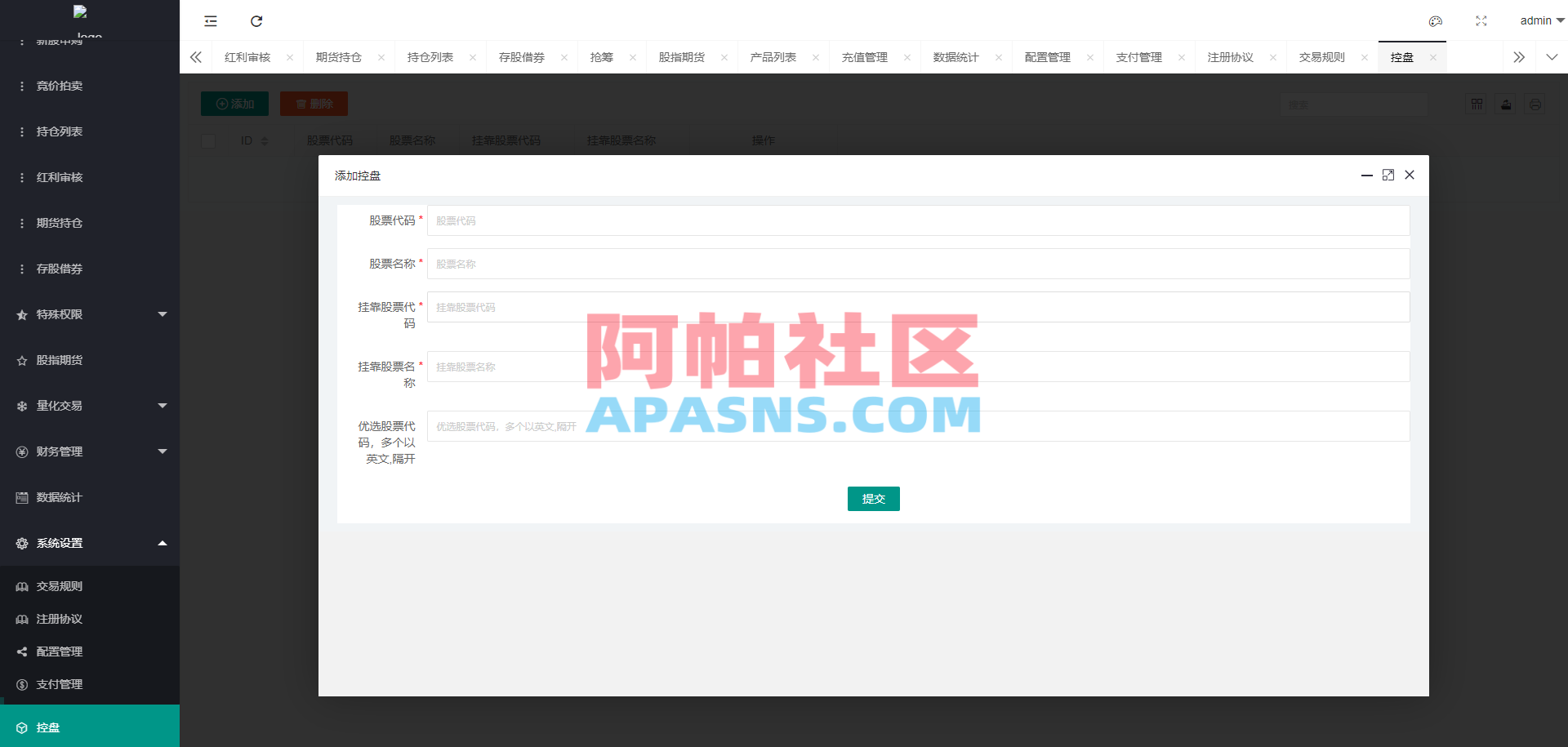Collapse the 系统设置 sidebar section

tap(89, 543)
